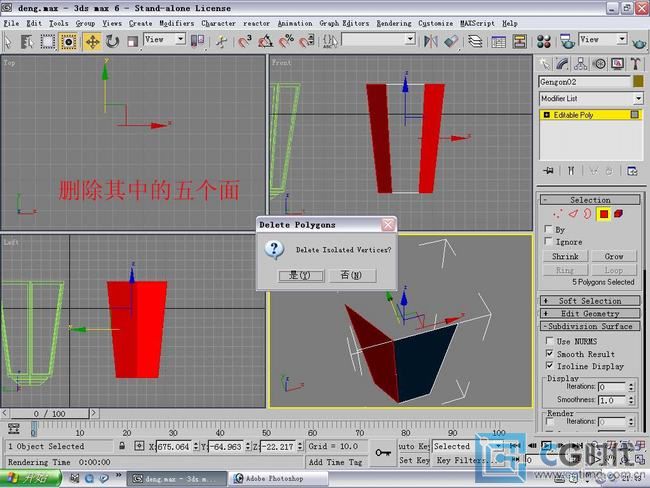
Task: Click object color swatch beside Gengon02
Action: [x=638, y=82]
